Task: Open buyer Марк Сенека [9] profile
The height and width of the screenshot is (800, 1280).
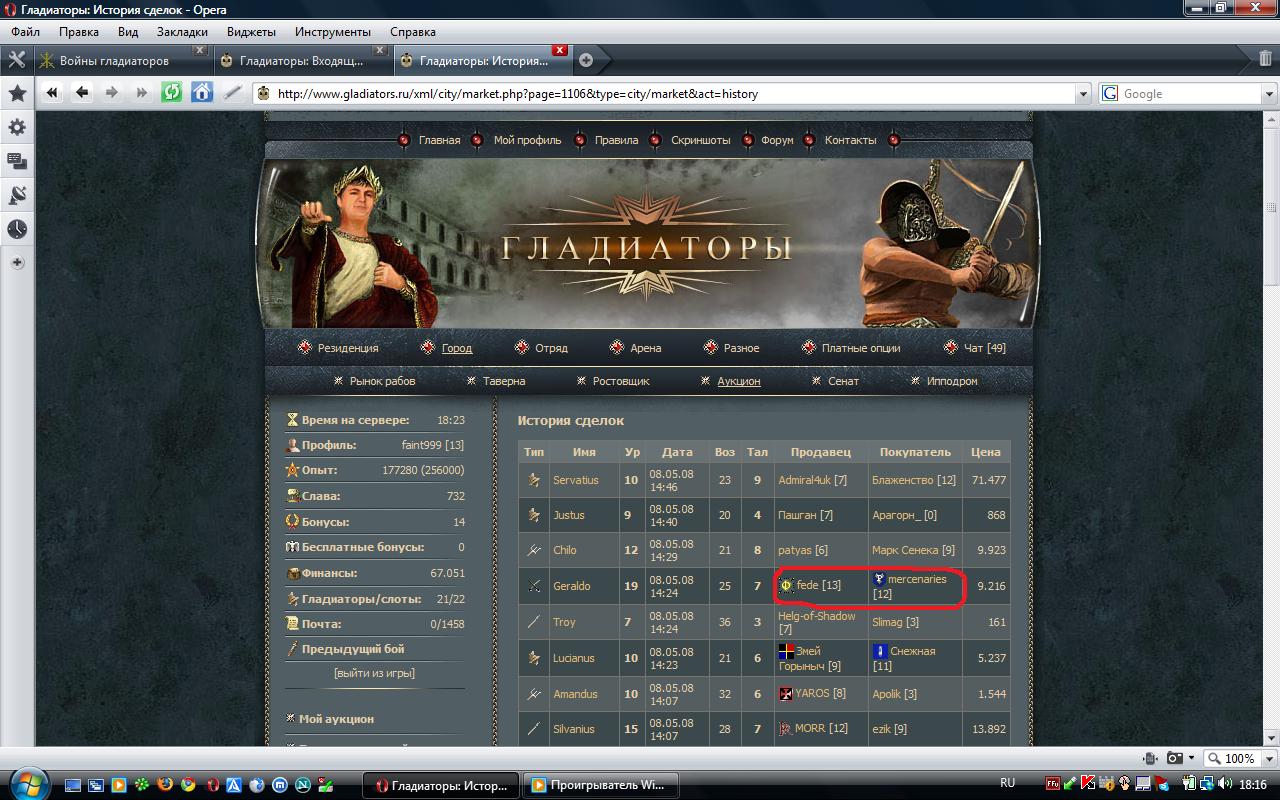Action: [x=913, y=550]
